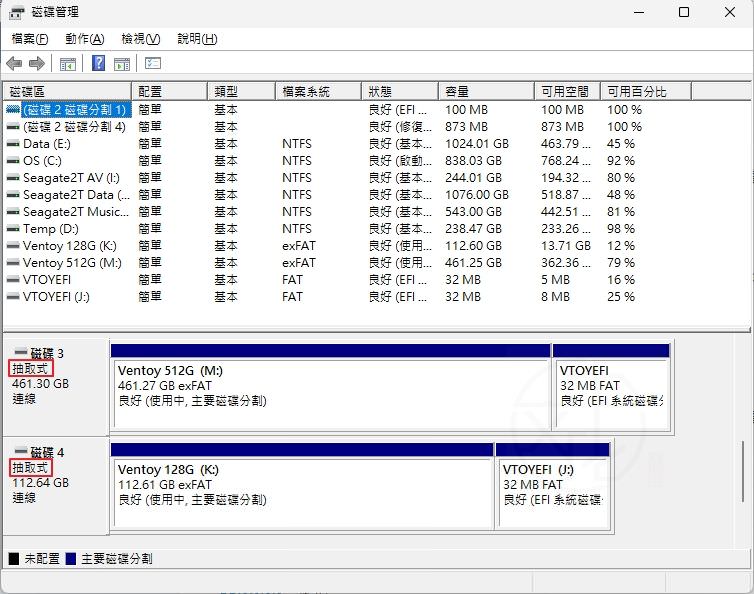Sort list by 容量 column header

click(484, 91)
